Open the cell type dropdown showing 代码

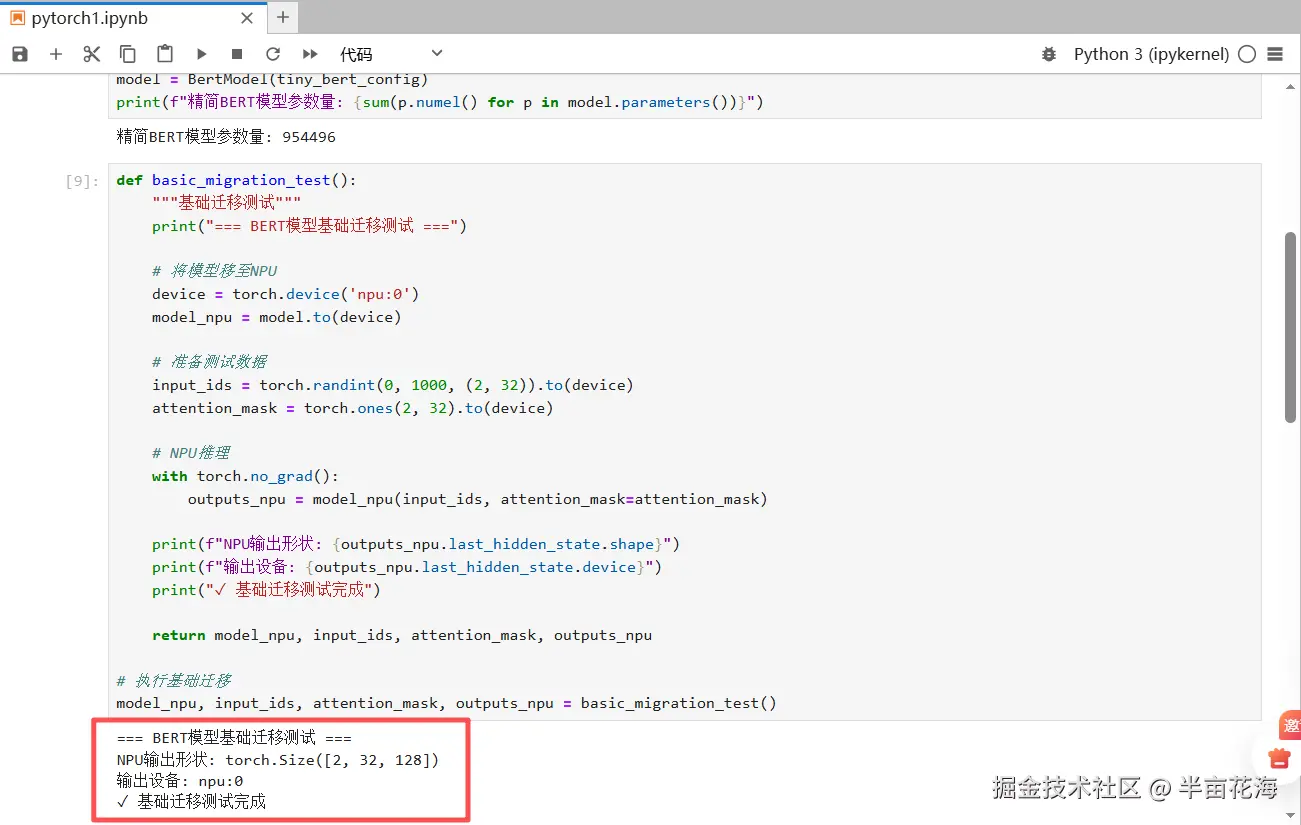[391, 54]
